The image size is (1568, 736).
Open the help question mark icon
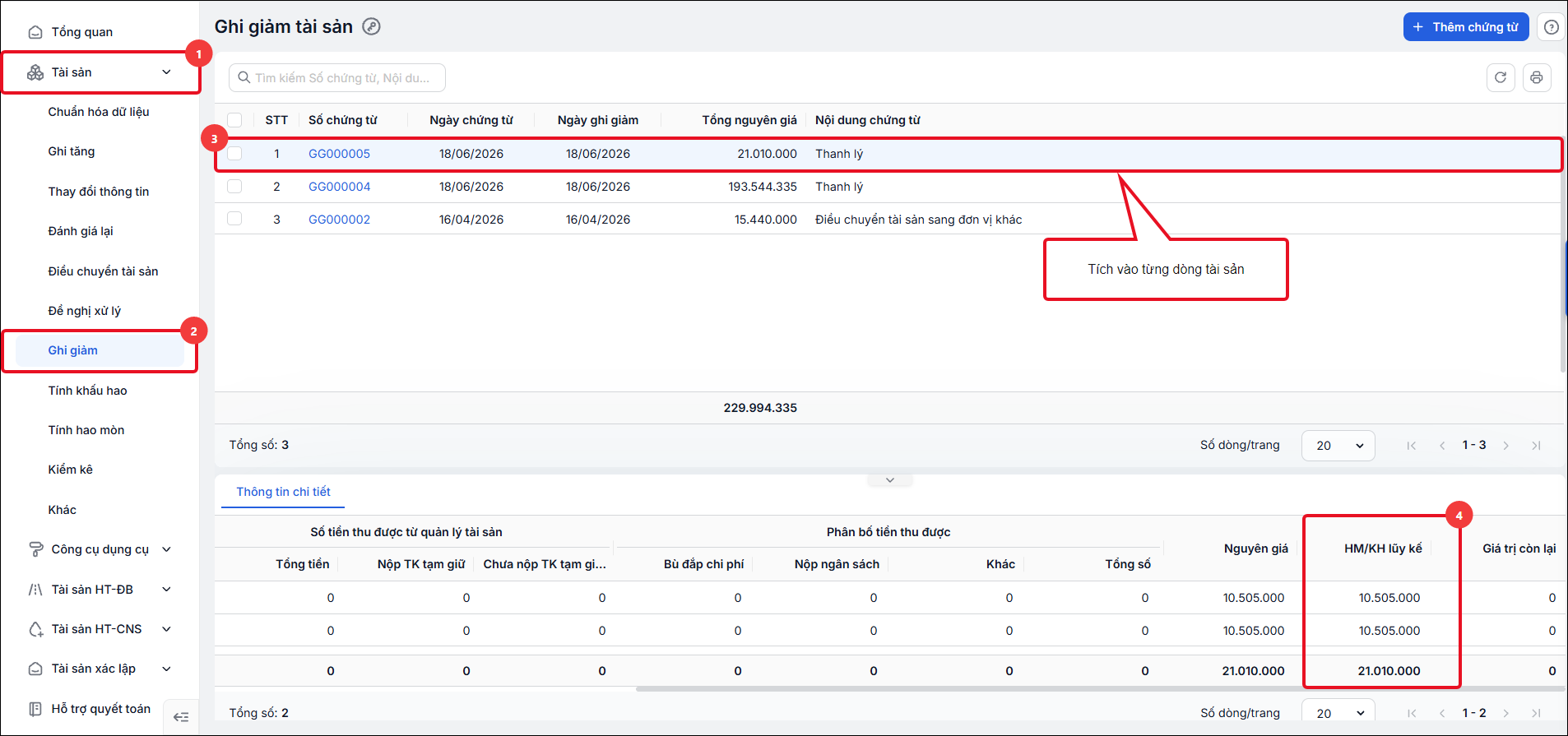(x=1551, y=27)
